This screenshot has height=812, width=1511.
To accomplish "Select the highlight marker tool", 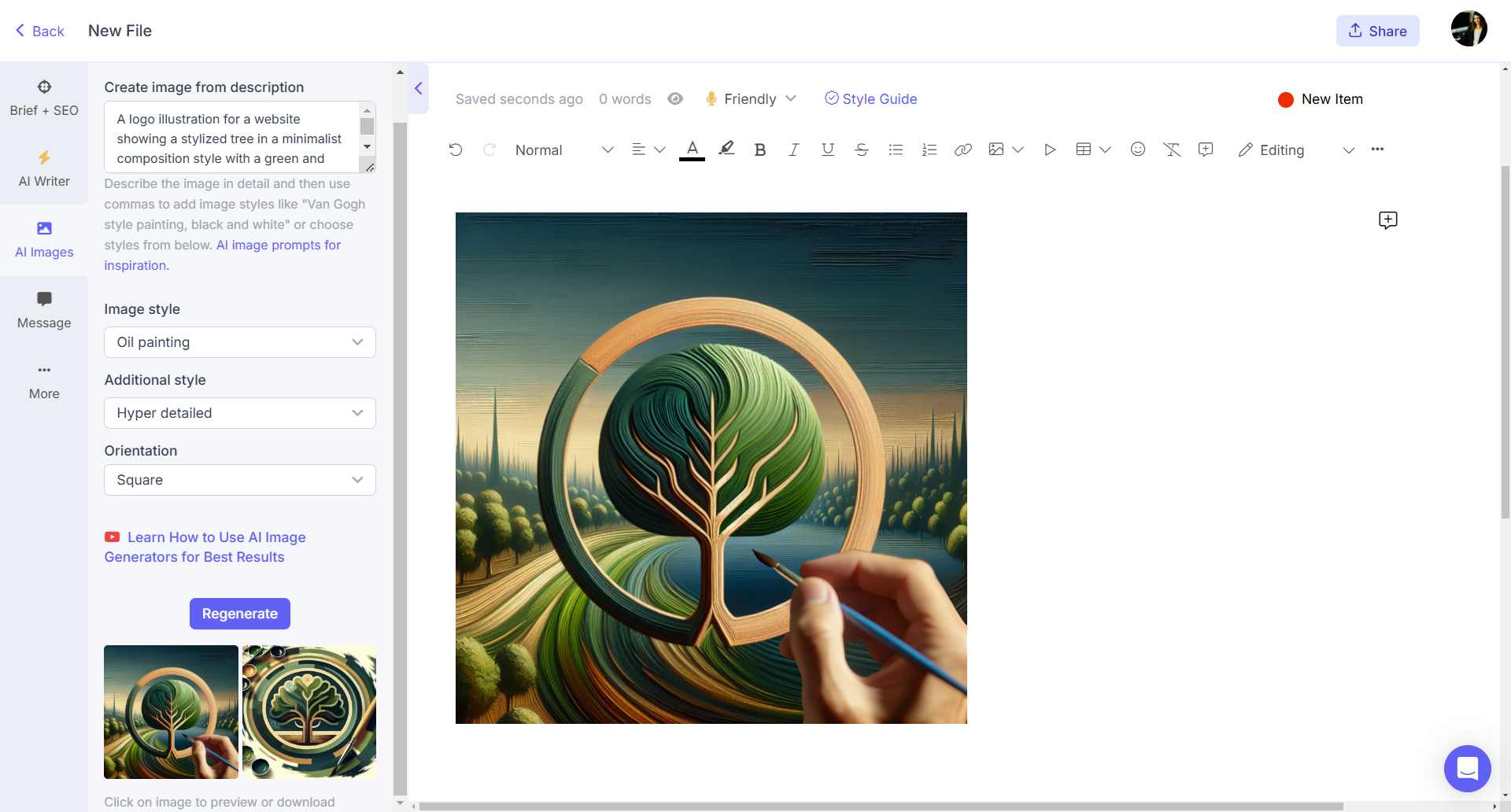I will point(726,149).
